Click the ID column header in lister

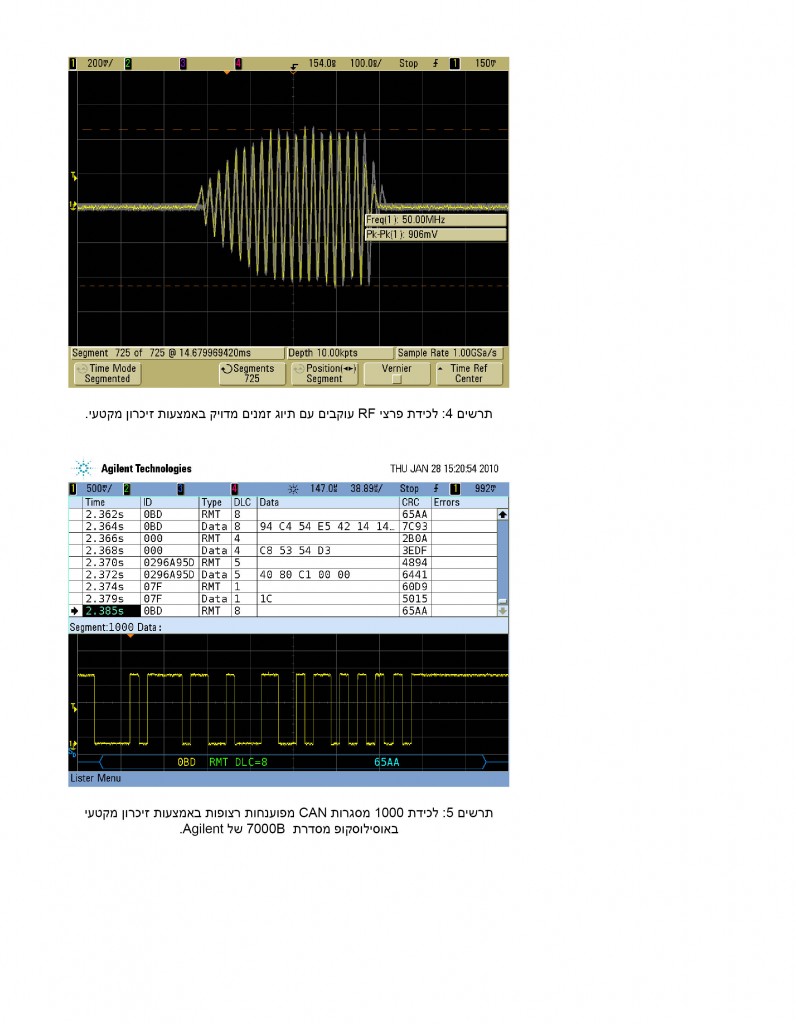click(170, 502)
